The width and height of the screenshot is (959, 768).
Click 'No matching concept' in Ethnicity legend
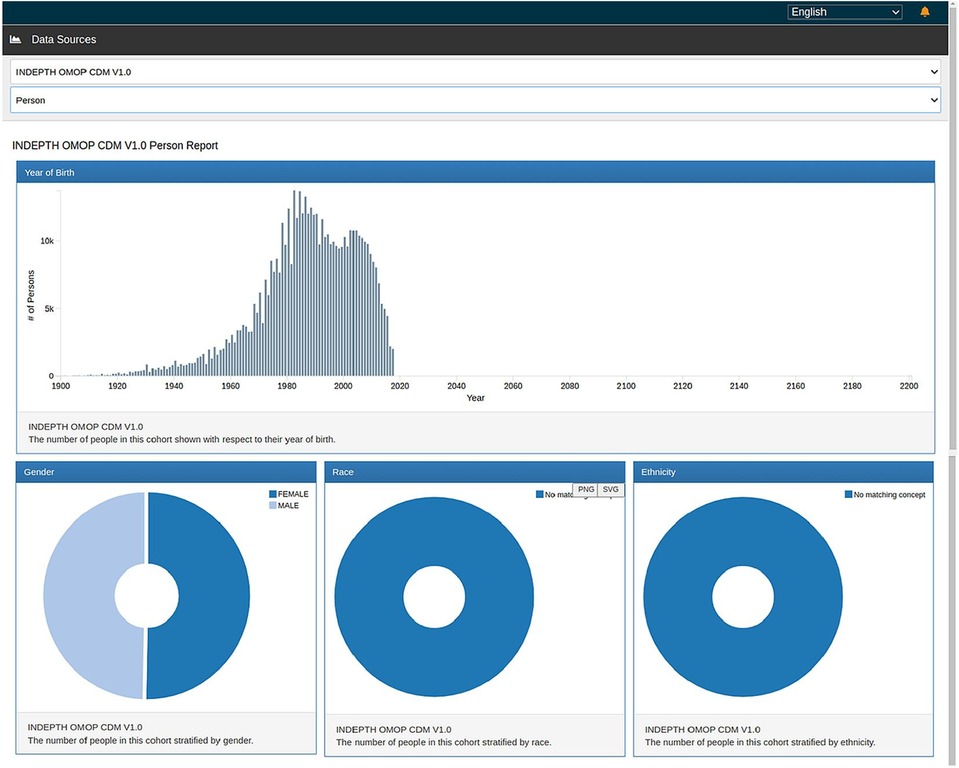(889, 495)
